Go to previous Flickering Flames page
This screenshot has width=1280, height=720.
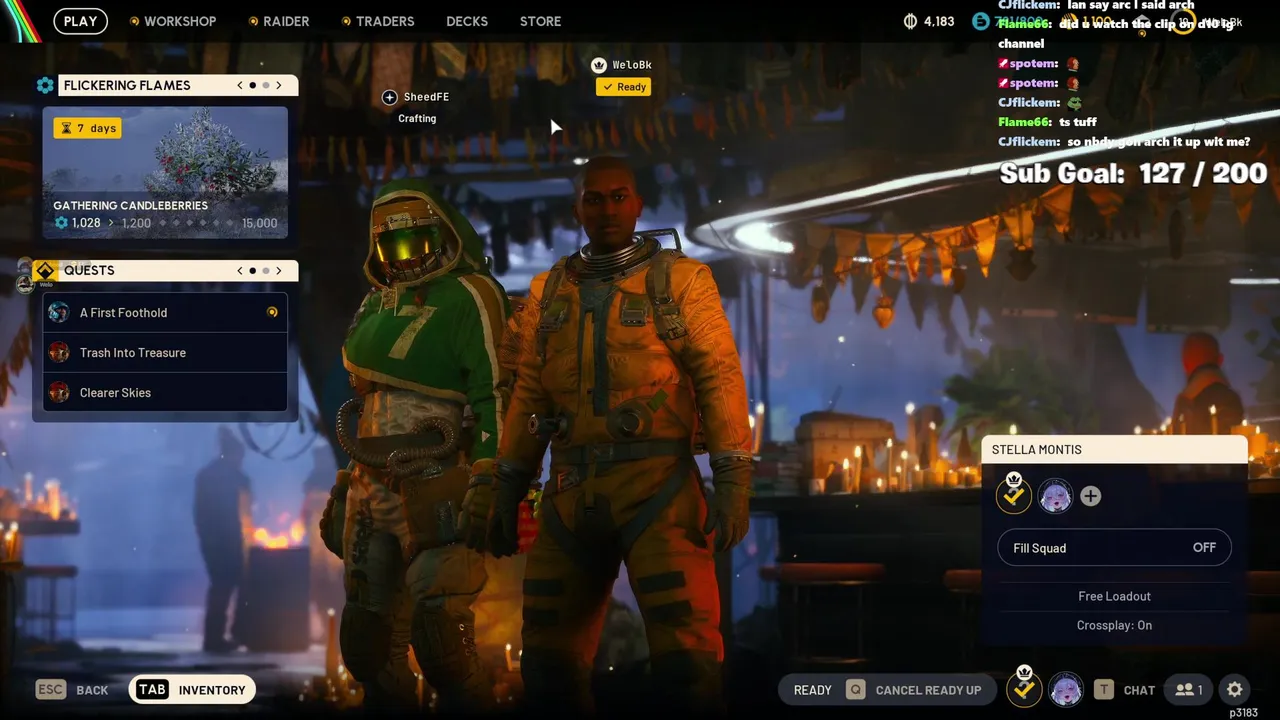[240, 85]
